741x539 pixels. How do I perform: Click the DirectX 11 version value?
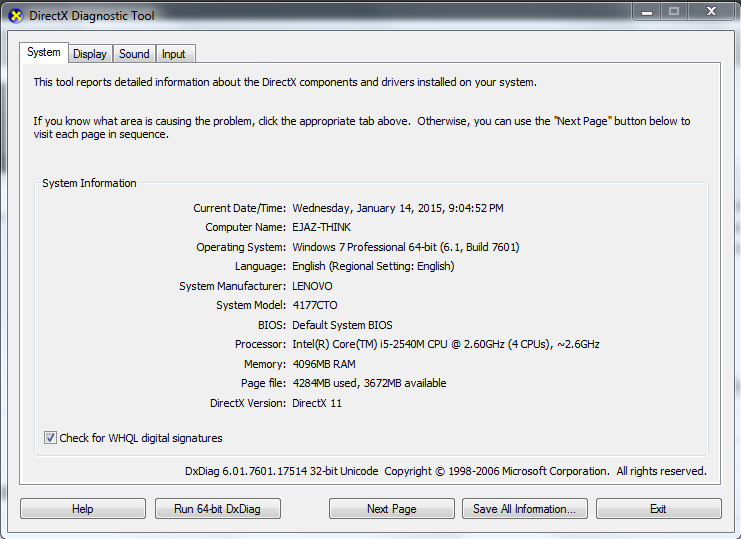[317, 403]
